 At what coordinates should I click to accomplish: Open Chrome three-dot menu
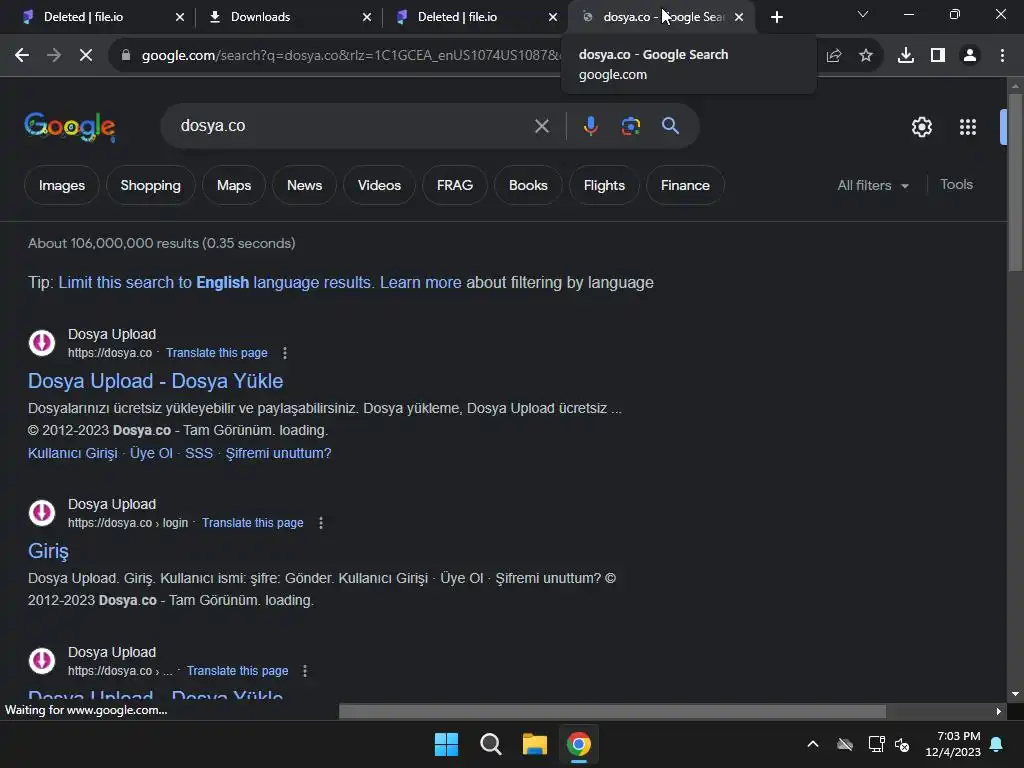[1002, 56]
